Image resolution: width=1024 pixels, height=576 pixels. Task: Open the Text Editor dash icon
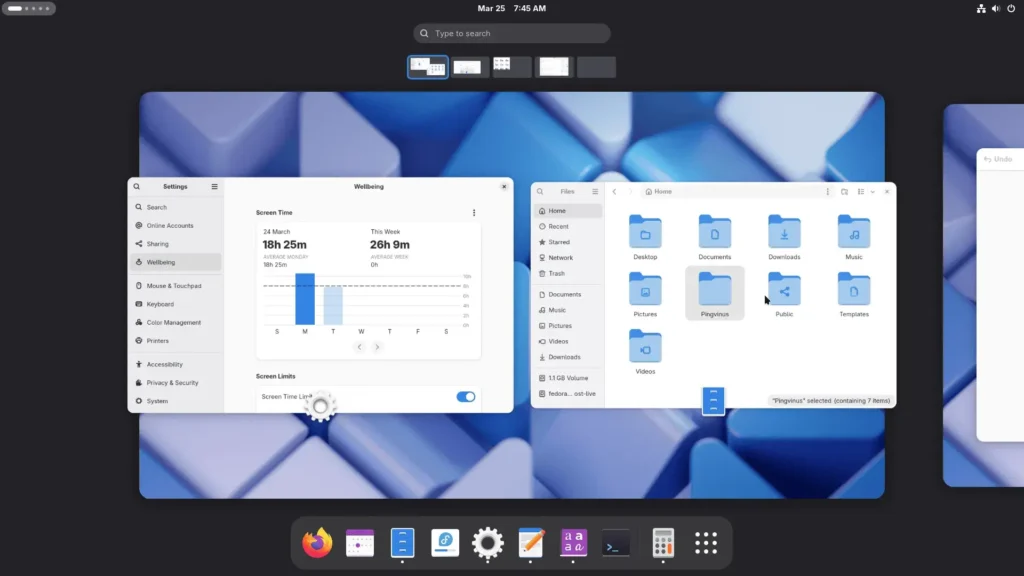[x=531, y=543]
